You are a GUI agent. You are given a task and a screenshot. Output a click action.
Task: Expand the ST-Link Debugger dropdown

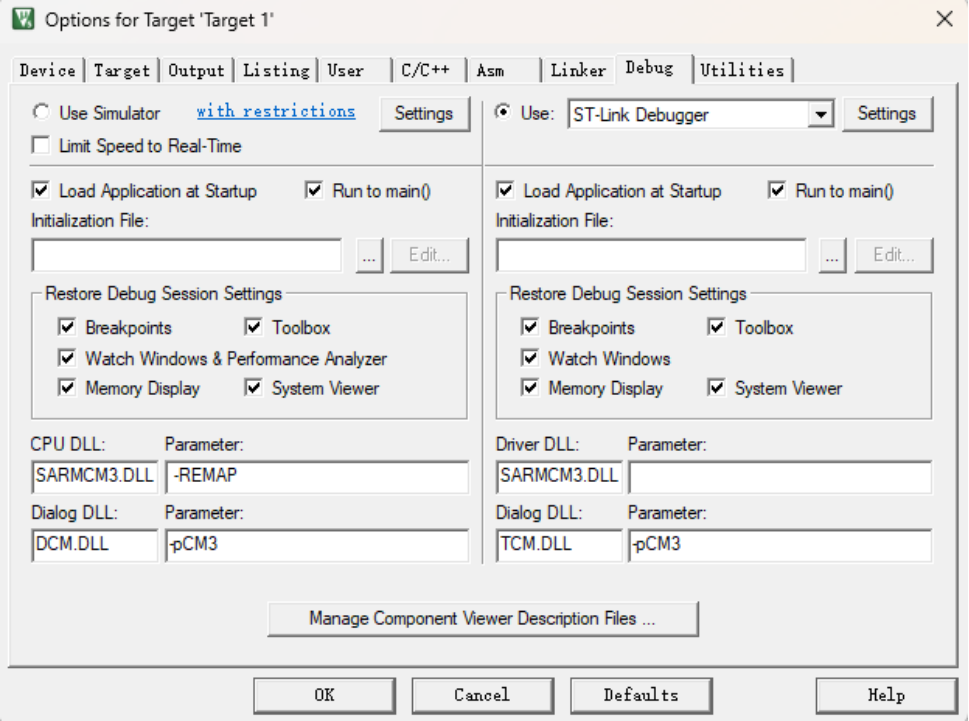(x=821, y=114)
